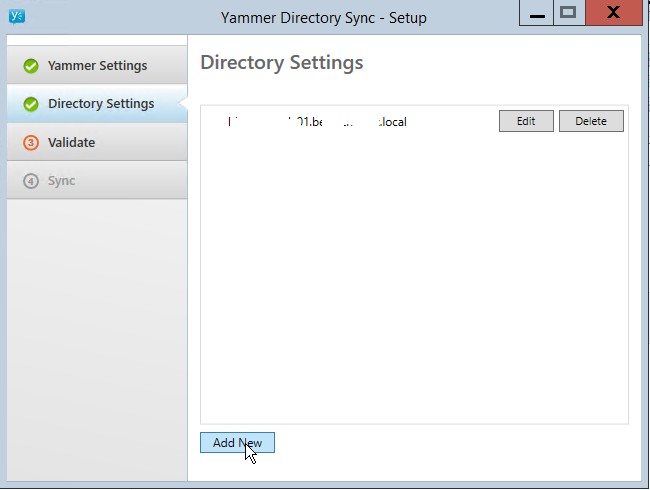Click green checkmark icon beside Yammer Settings
The width and height of the screenshot is (650, 490).
(31, 66)
